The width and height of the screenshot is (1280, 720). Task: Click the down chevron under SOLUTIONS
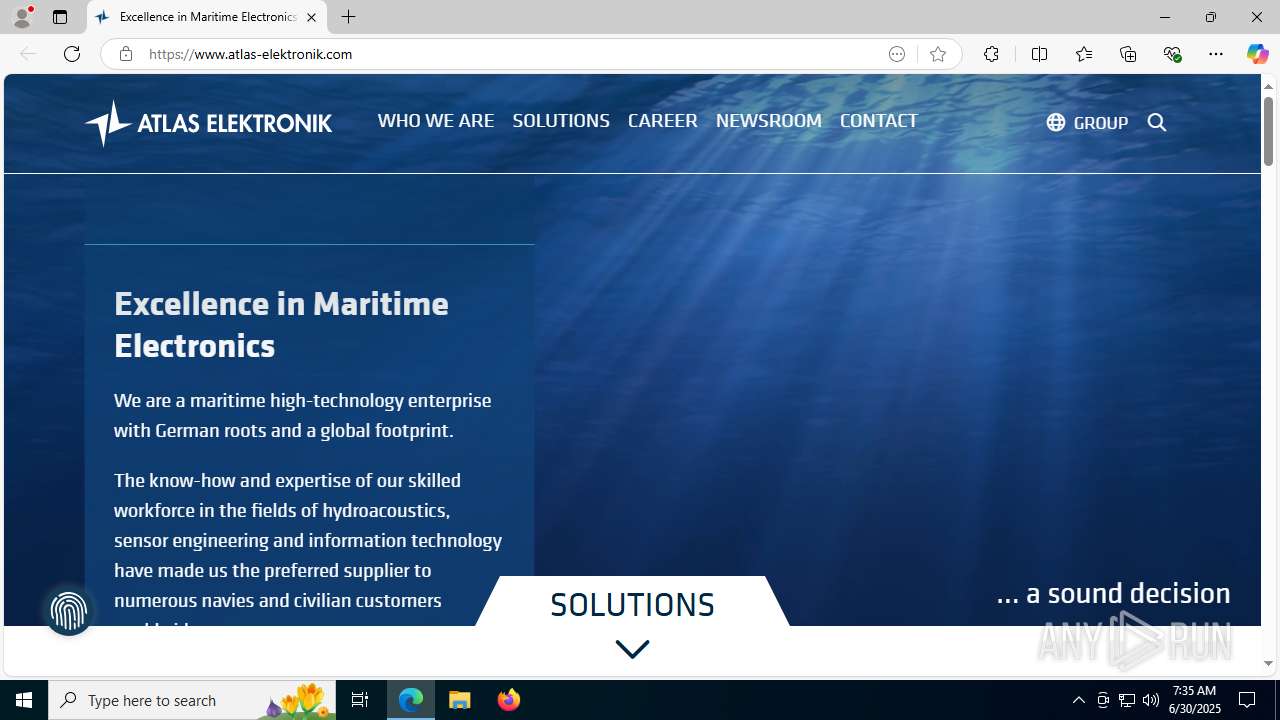[632, 649]
